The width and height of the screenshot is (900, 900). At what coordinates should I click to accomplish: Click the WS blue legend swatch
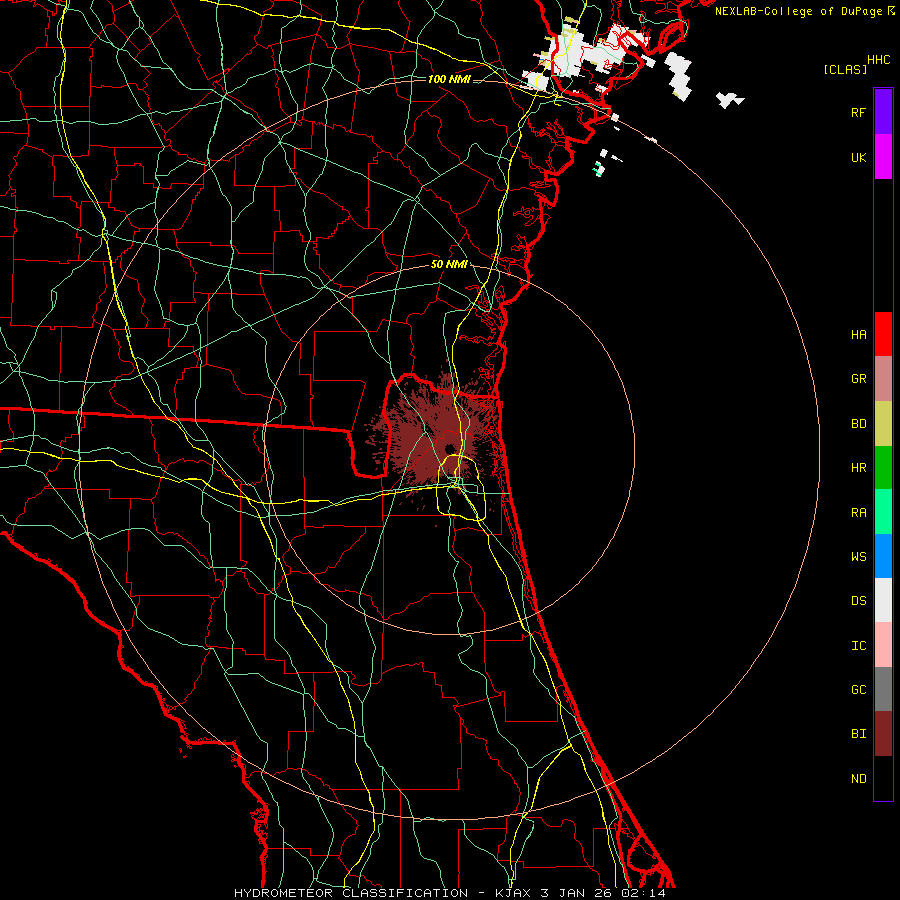click(883, 556)
